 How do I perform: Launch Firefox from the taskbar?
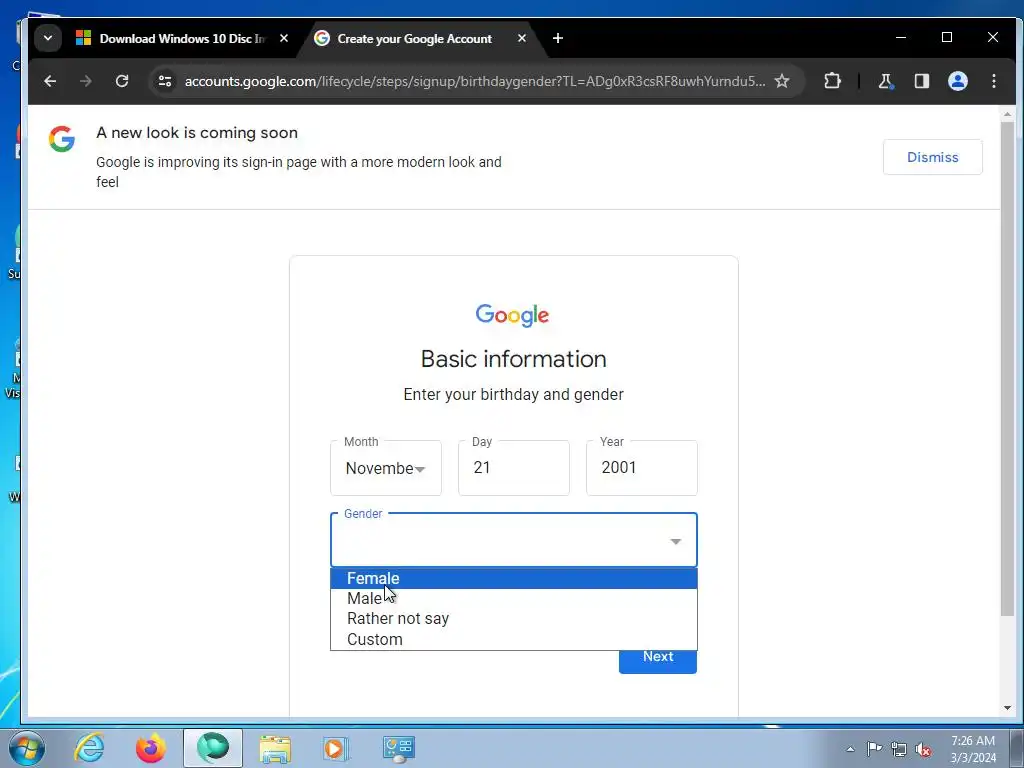pyautogui.click(x=151, y=748)
